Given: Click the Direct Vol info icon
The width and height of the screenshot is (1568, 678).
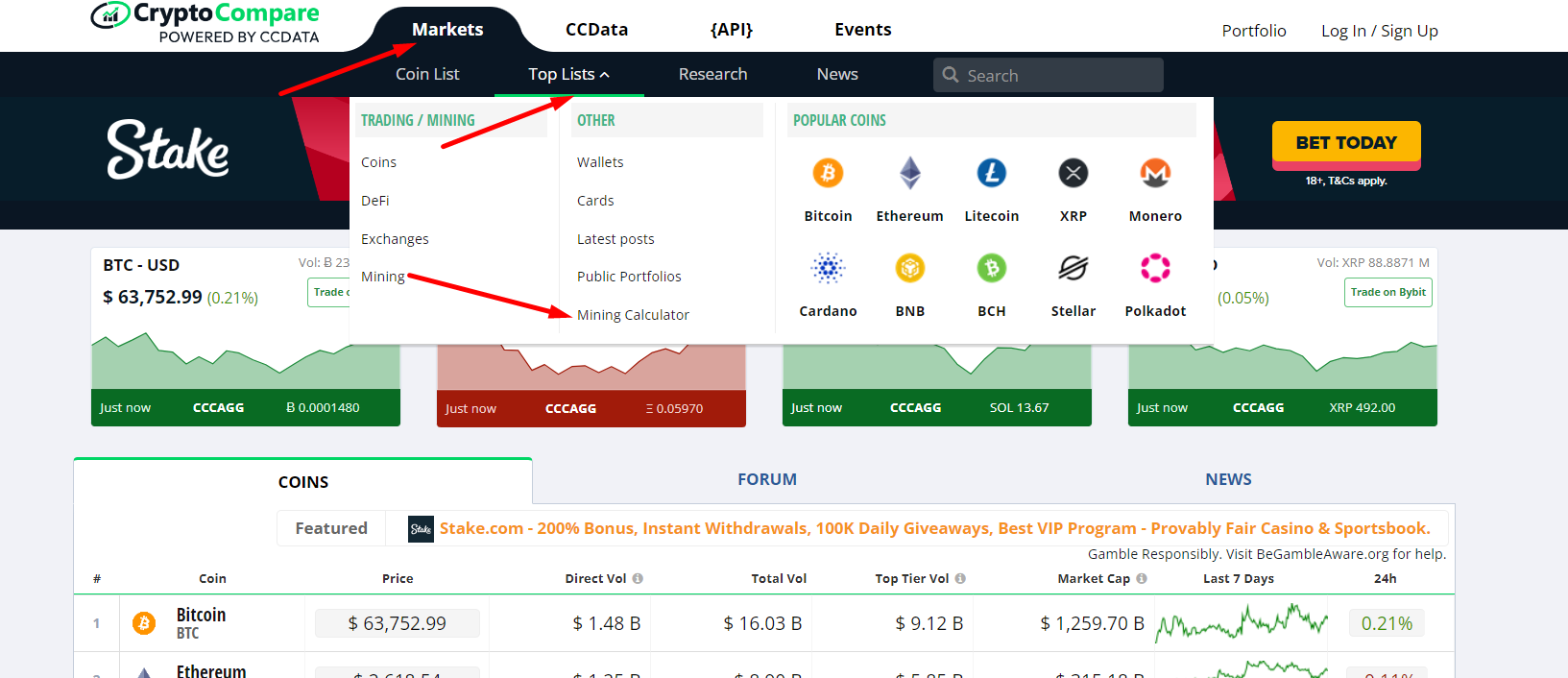Looking at the screenshot, I should (638, 578).
